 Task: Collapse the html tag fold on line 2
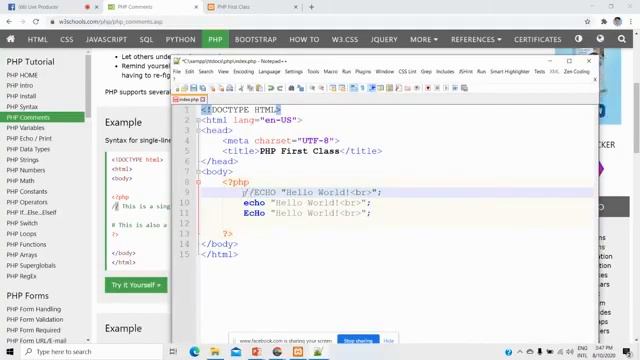click(x=198, y=120)
